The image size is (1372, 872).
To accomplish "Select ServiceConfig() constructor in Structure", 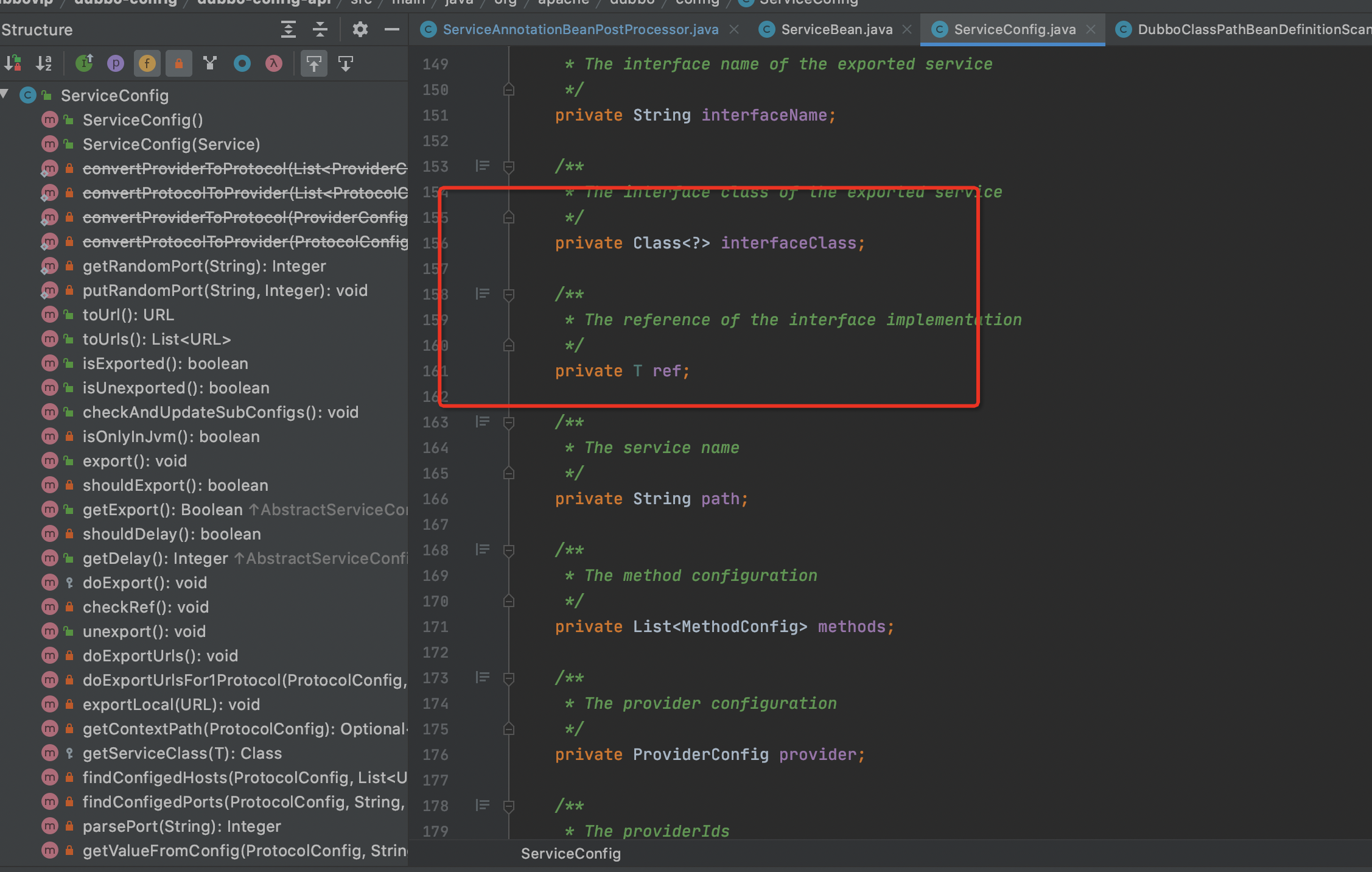I will click(x=143, y=120).
